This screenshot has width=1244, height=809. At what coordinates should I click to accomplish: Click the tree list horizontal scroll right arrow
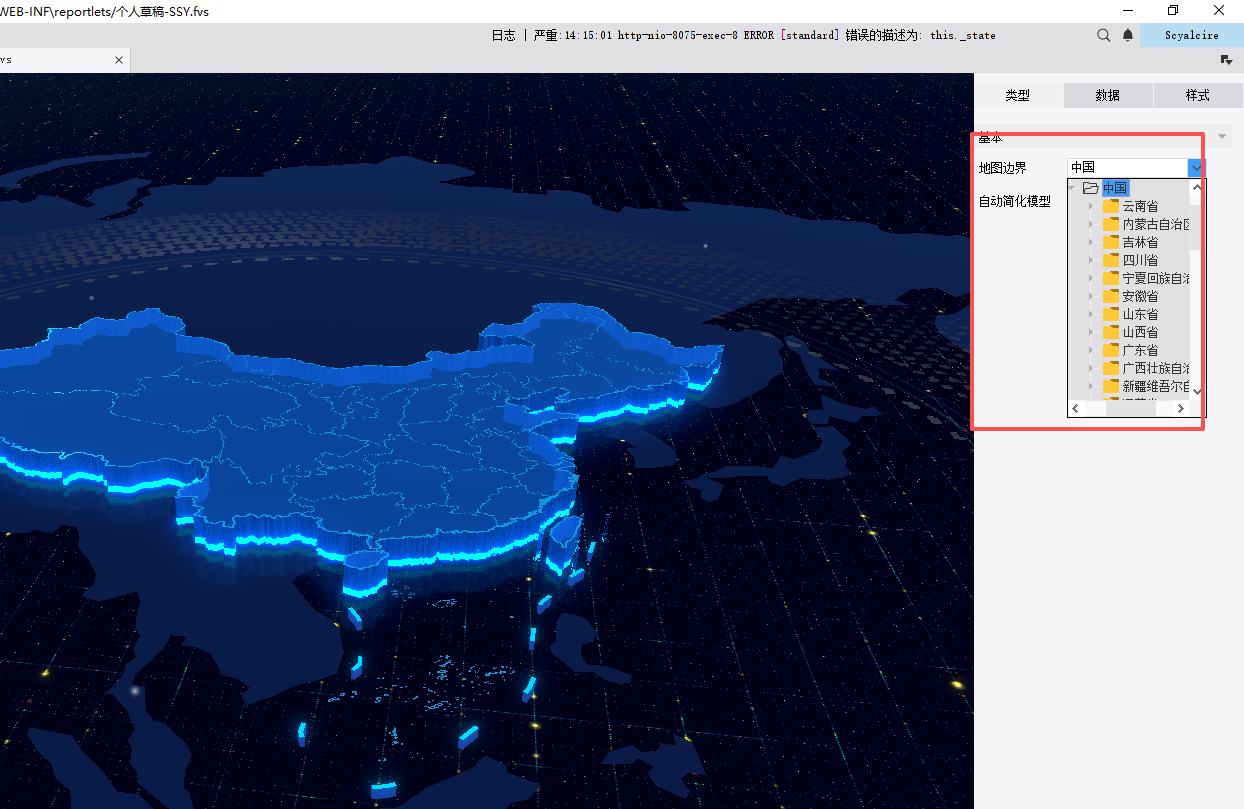[1181, 408]
